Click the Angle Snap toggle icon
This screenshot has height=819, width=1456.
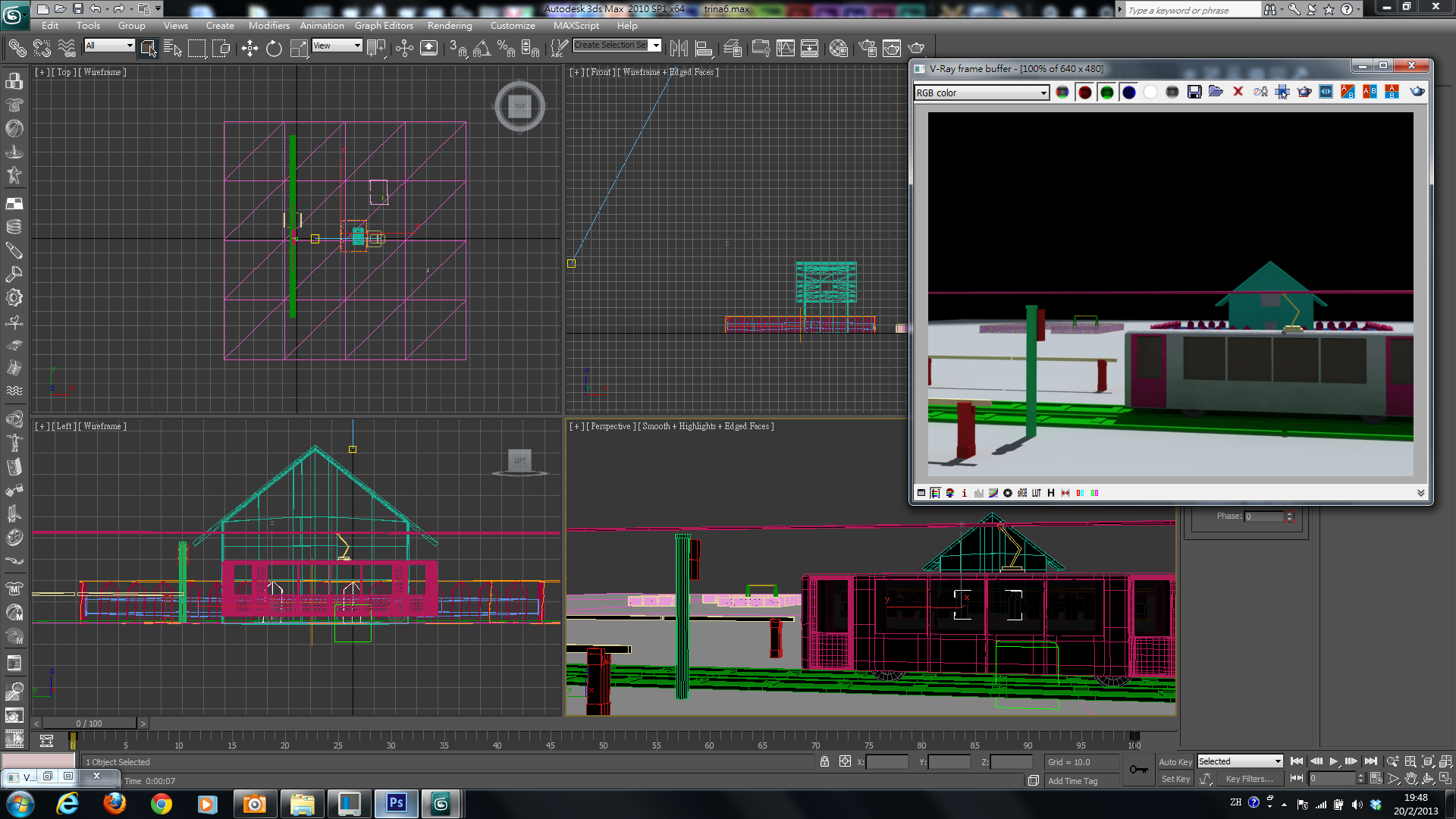click(482, 49)
